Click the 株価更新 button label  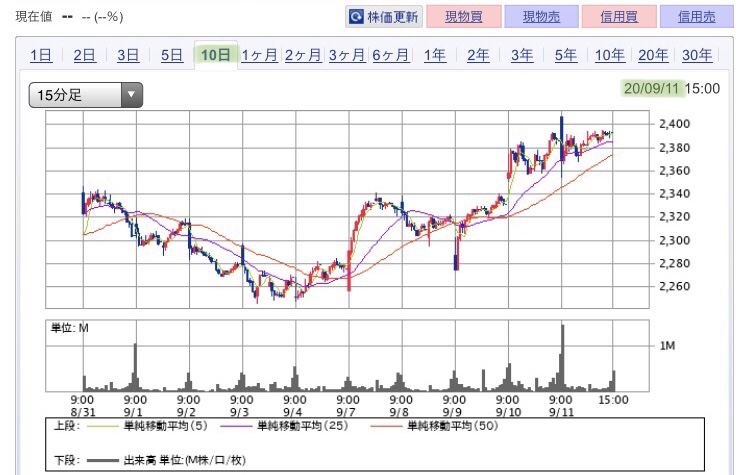pyautogui.click(x=392, y=17)
